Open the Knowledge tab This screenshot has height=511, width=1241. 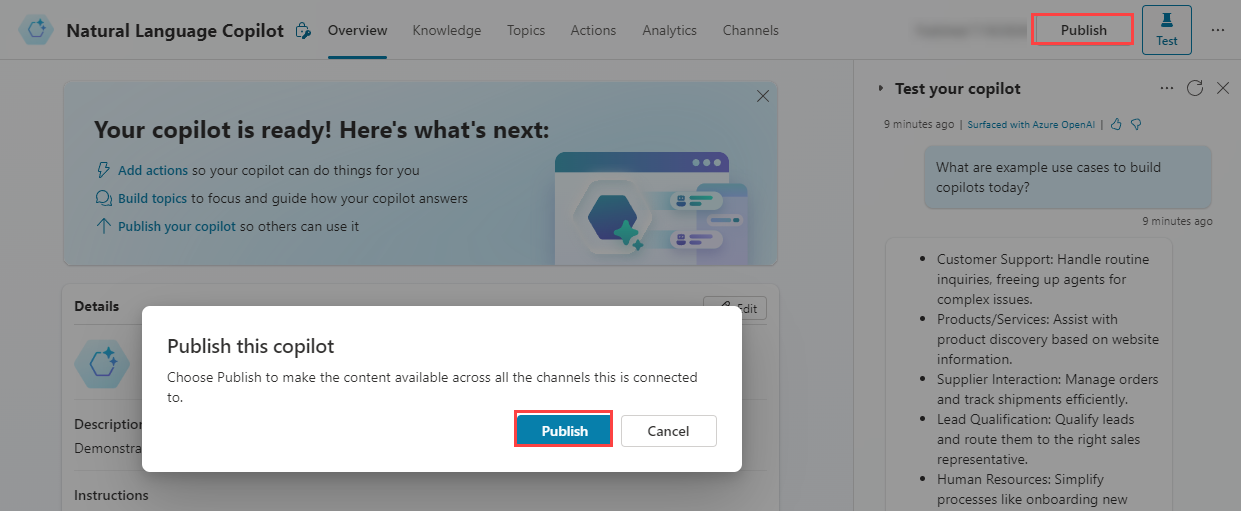point(447,30)
